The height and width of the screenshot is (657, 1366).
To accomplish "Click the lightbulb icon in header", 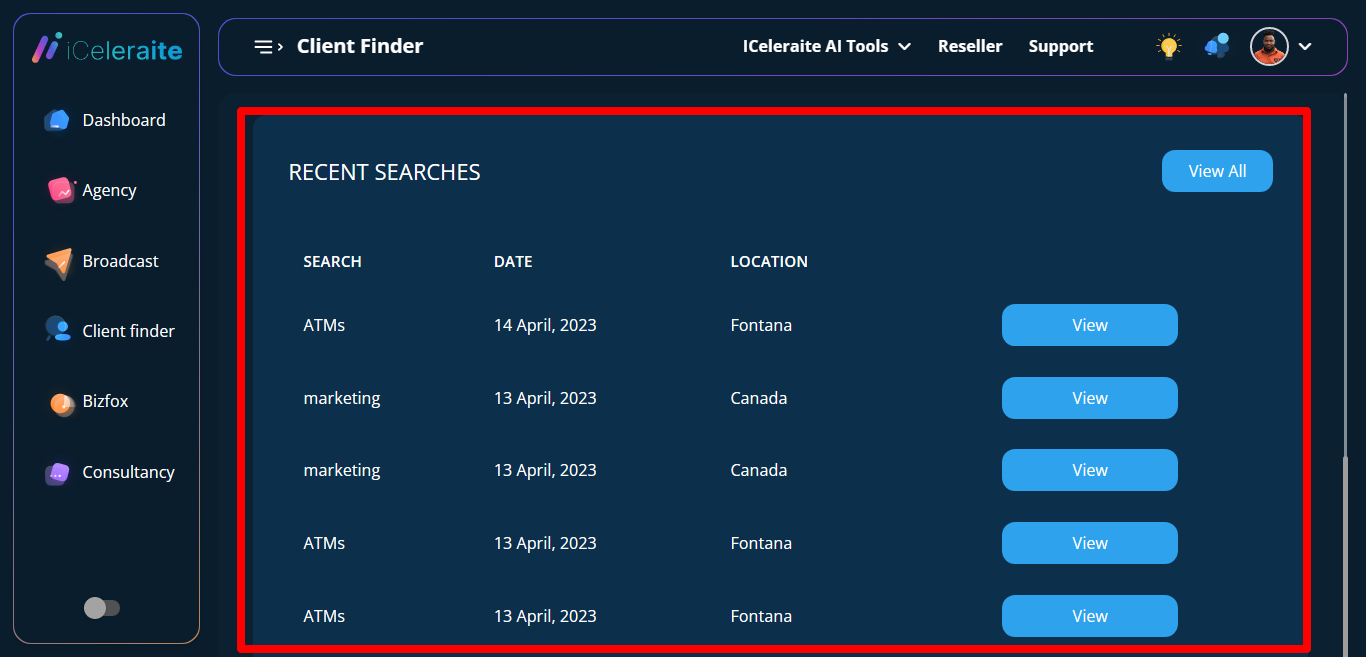I will click(1168, 46).
